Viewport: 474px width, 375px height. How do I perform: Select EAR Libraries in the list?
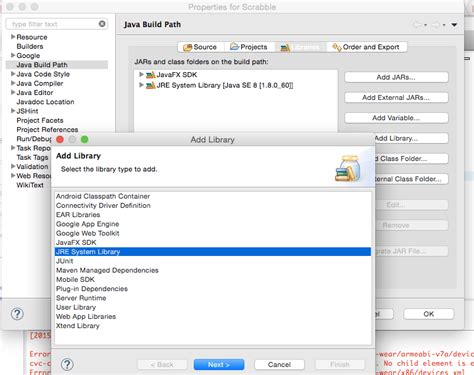point(213,215)
